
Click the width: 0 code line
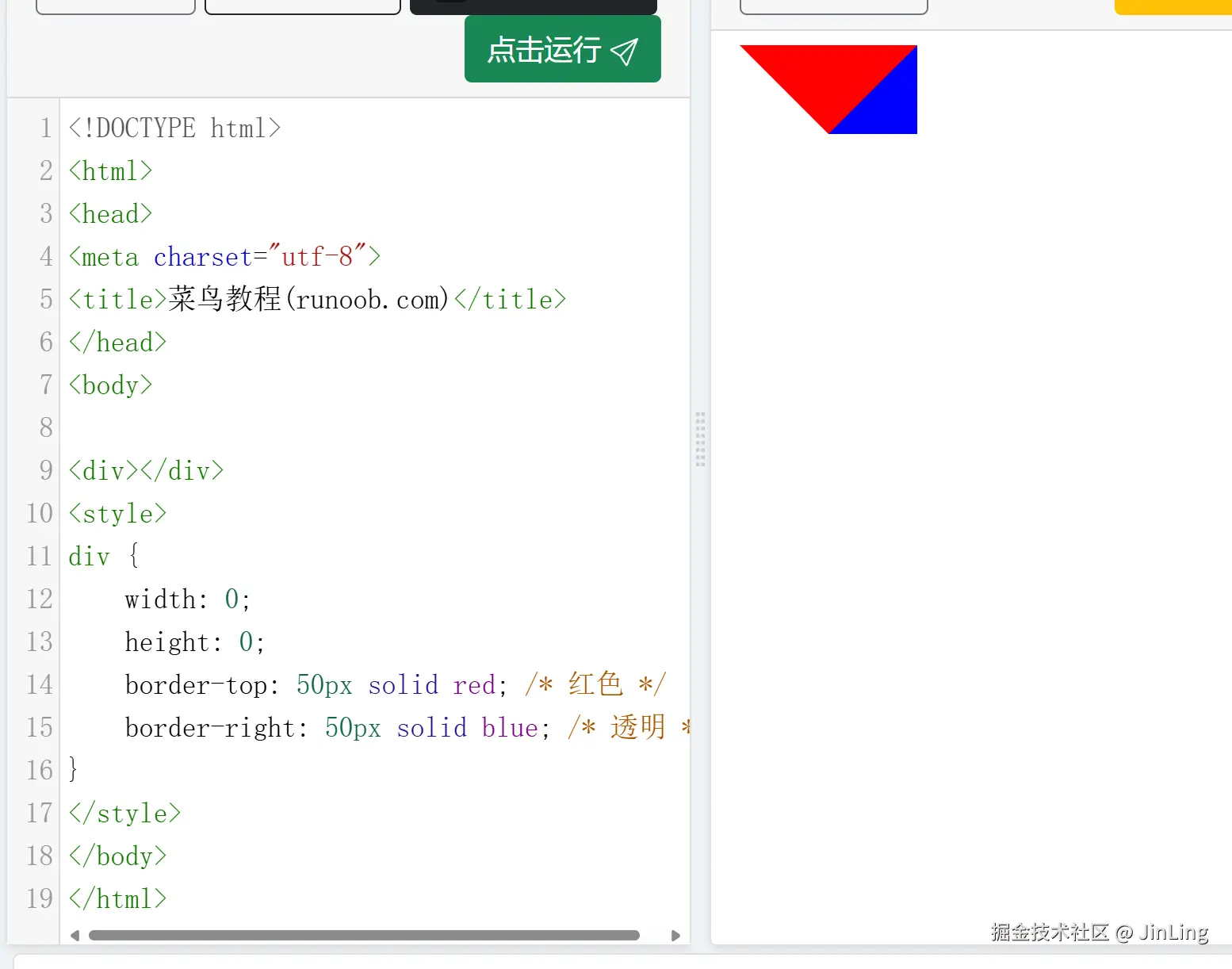187,599
